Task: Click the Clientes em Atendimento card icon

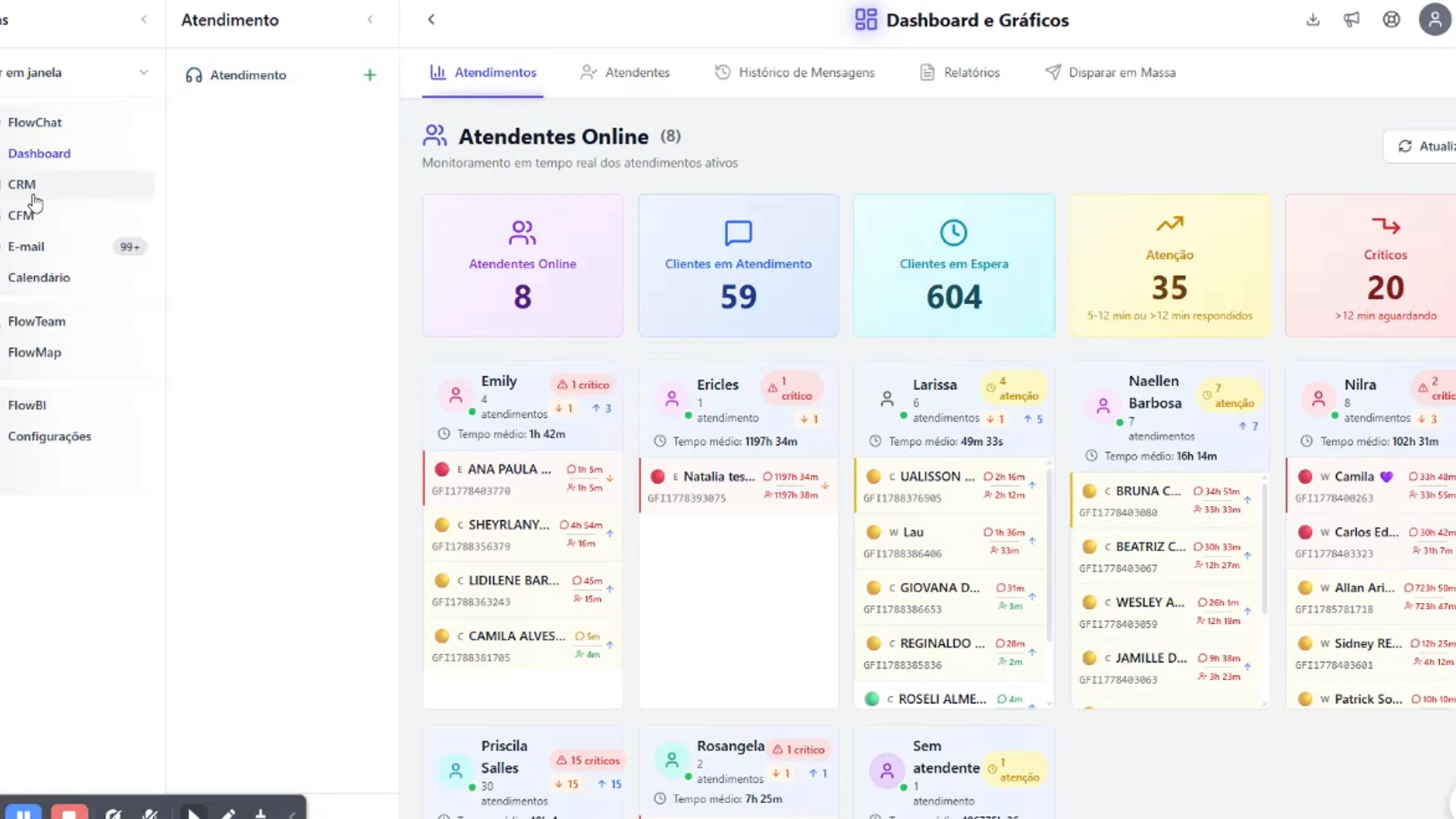Action: (x=738, y=233)
